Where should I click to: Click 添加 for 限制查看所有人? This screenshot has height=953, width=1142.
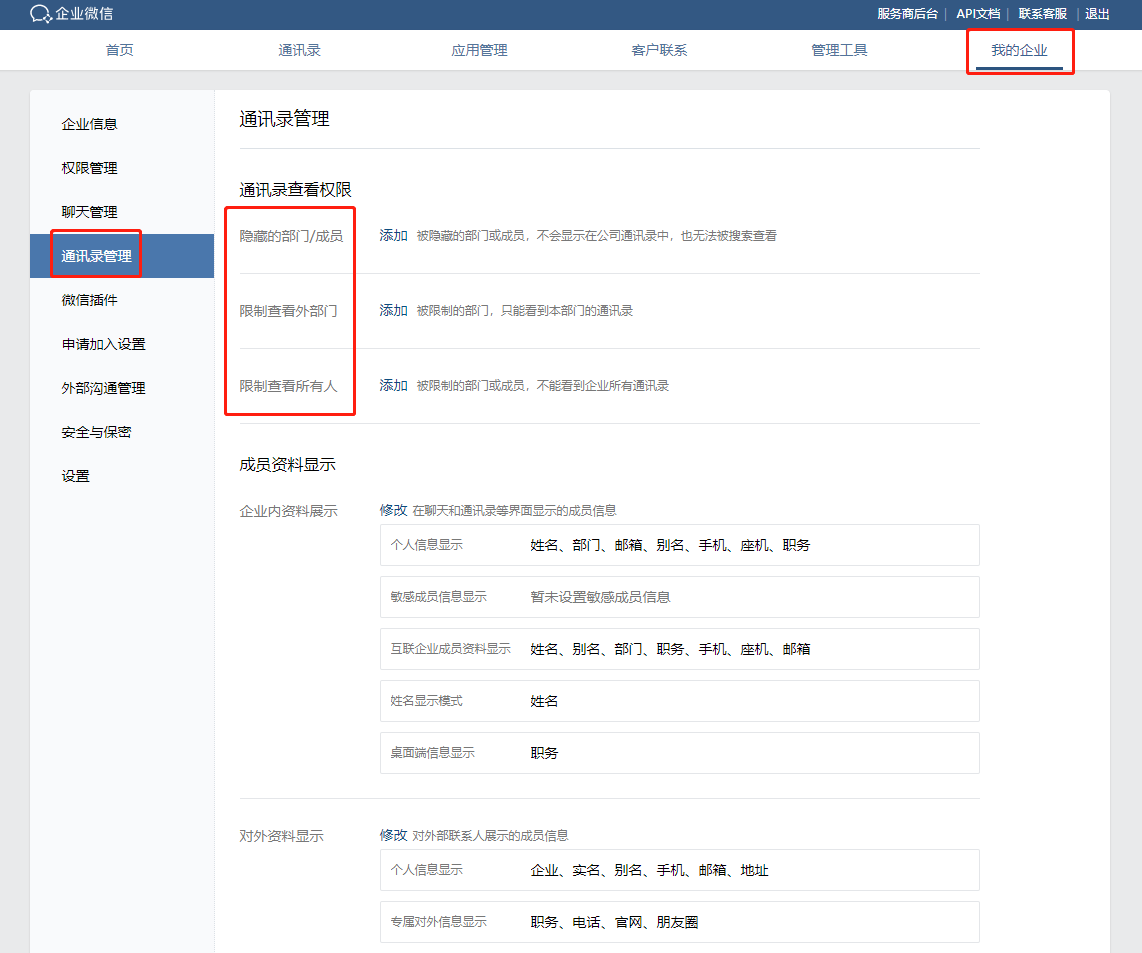(x=393, y=385)
